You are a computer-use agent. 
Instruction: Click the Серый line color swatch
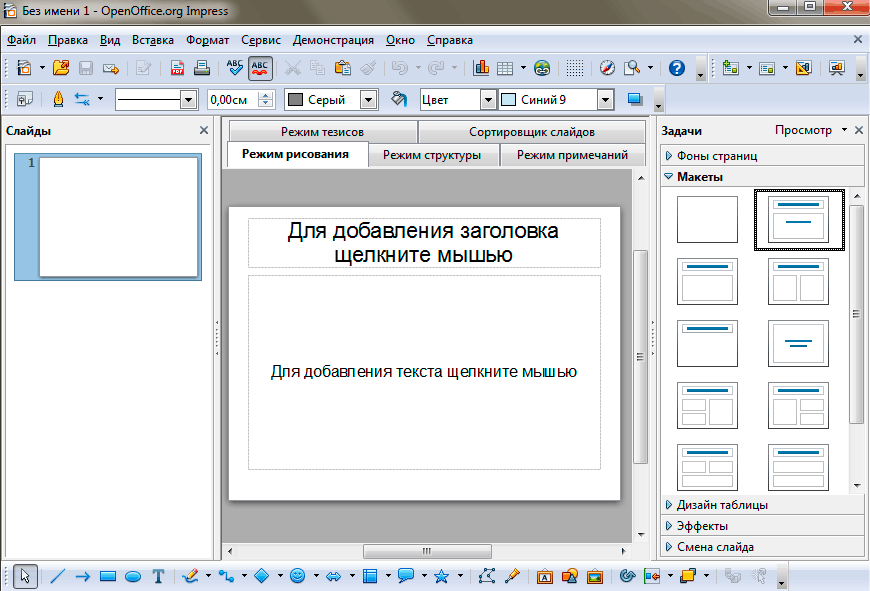(296, 100)
